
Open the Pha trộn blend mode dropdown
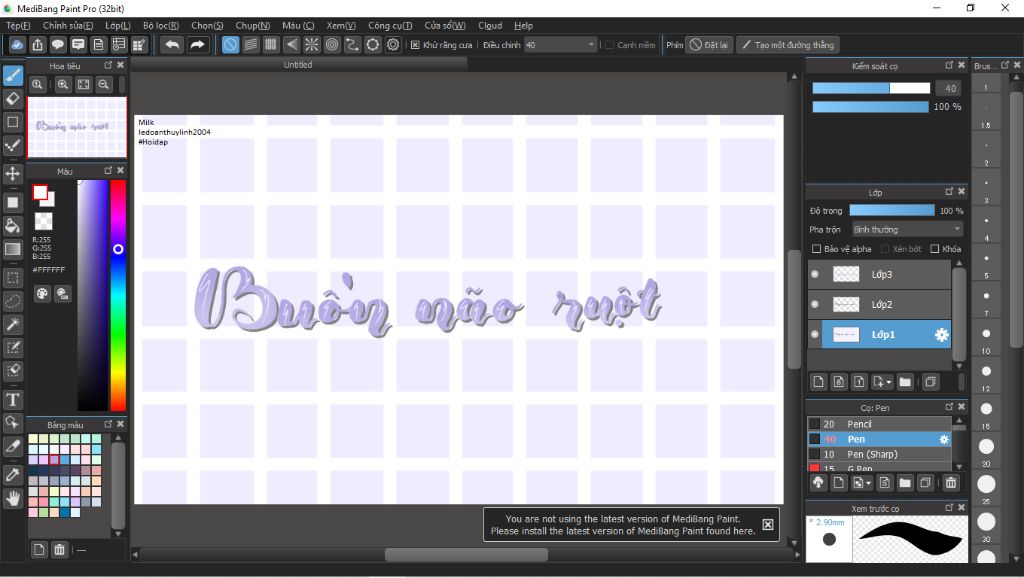click(x=906, y=230)
